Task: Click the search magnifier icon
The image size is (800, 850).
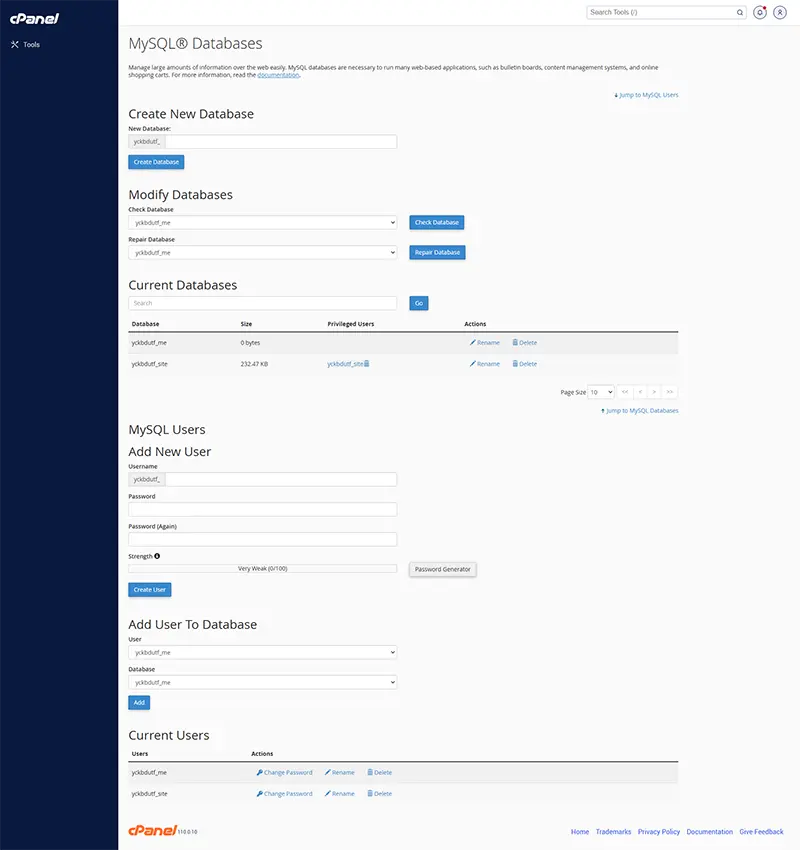Action: [740, 12]
